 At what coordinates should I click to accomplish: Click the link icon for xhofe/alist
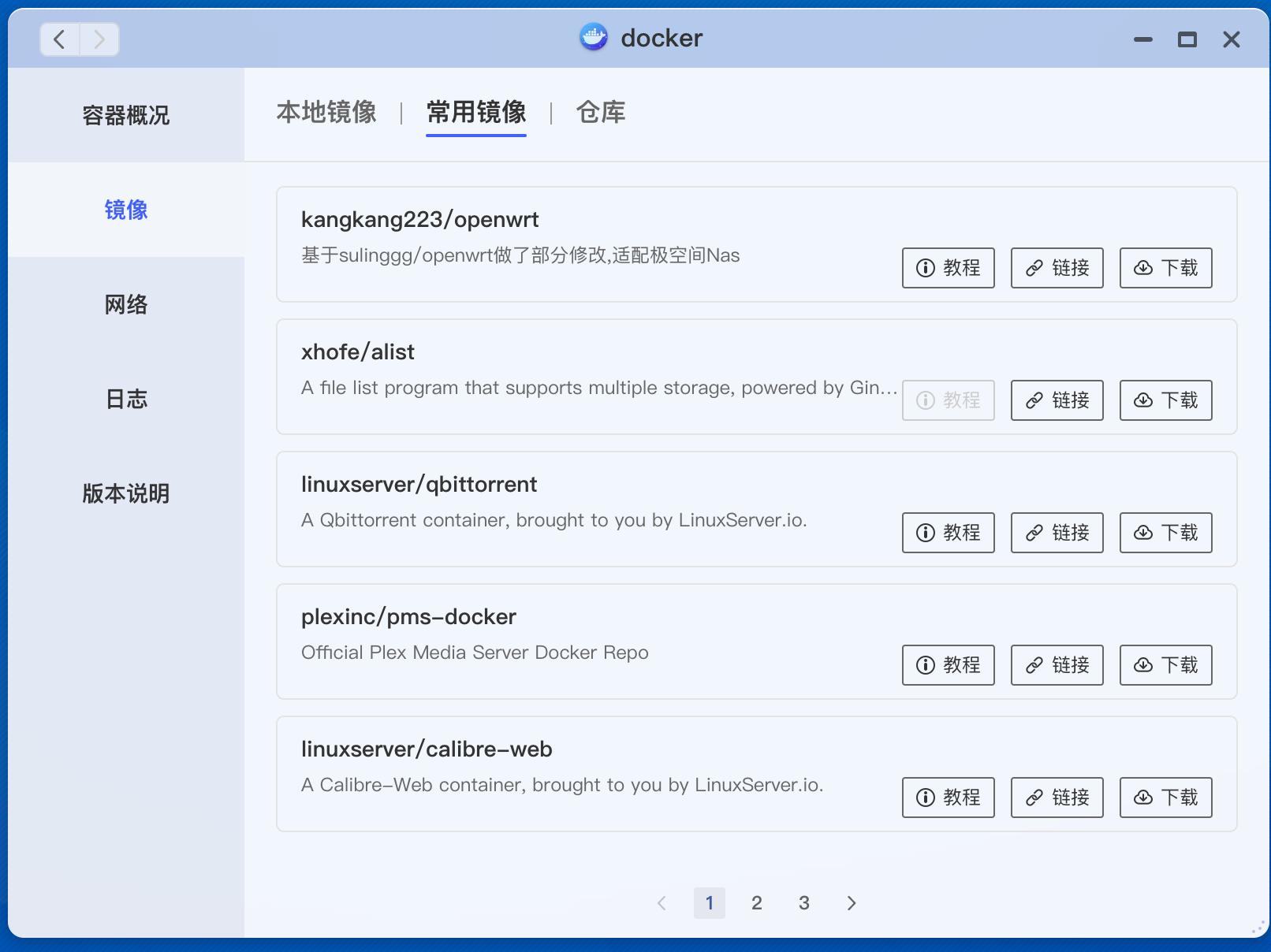coord(1034,400)
